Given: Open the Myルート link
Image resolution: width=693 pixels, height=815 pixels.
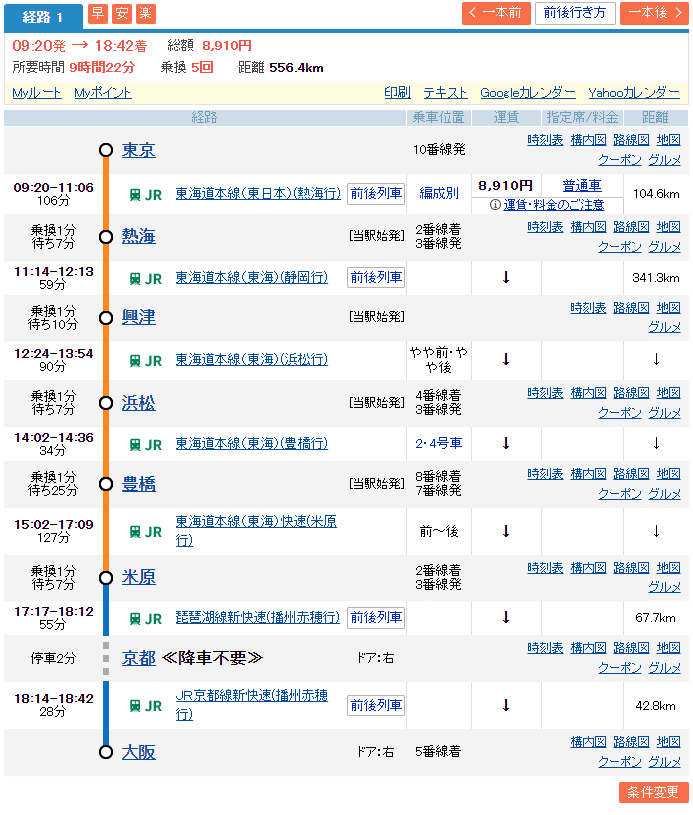Looking at the screenshot, I should 37,93.
